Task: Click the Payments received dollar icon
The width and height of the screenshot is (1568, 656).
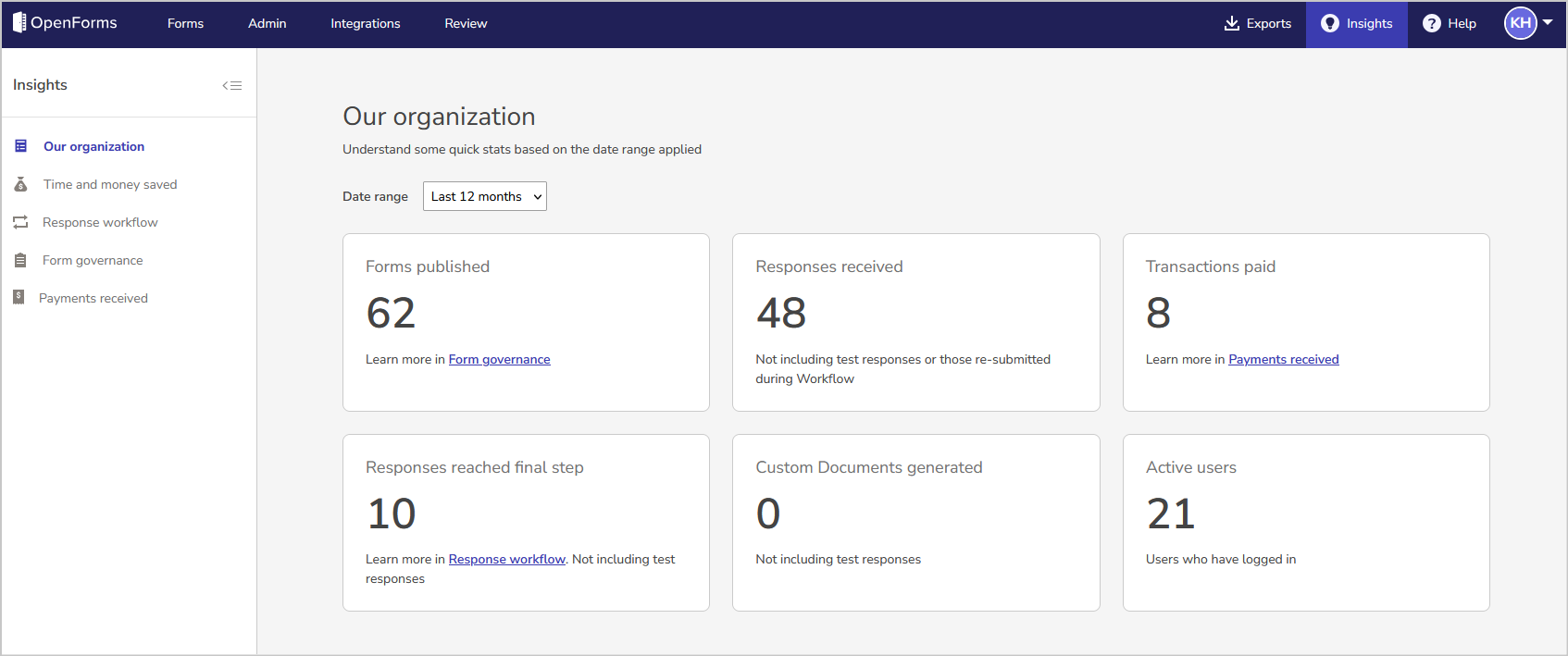Action: 19,297
